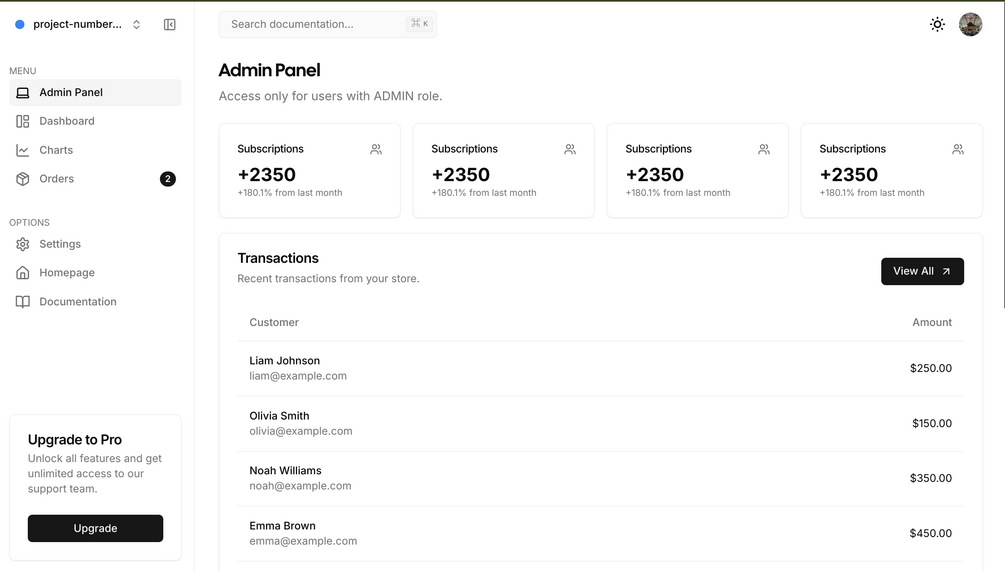Click the Homepage house icon

[x=23, y=273]
